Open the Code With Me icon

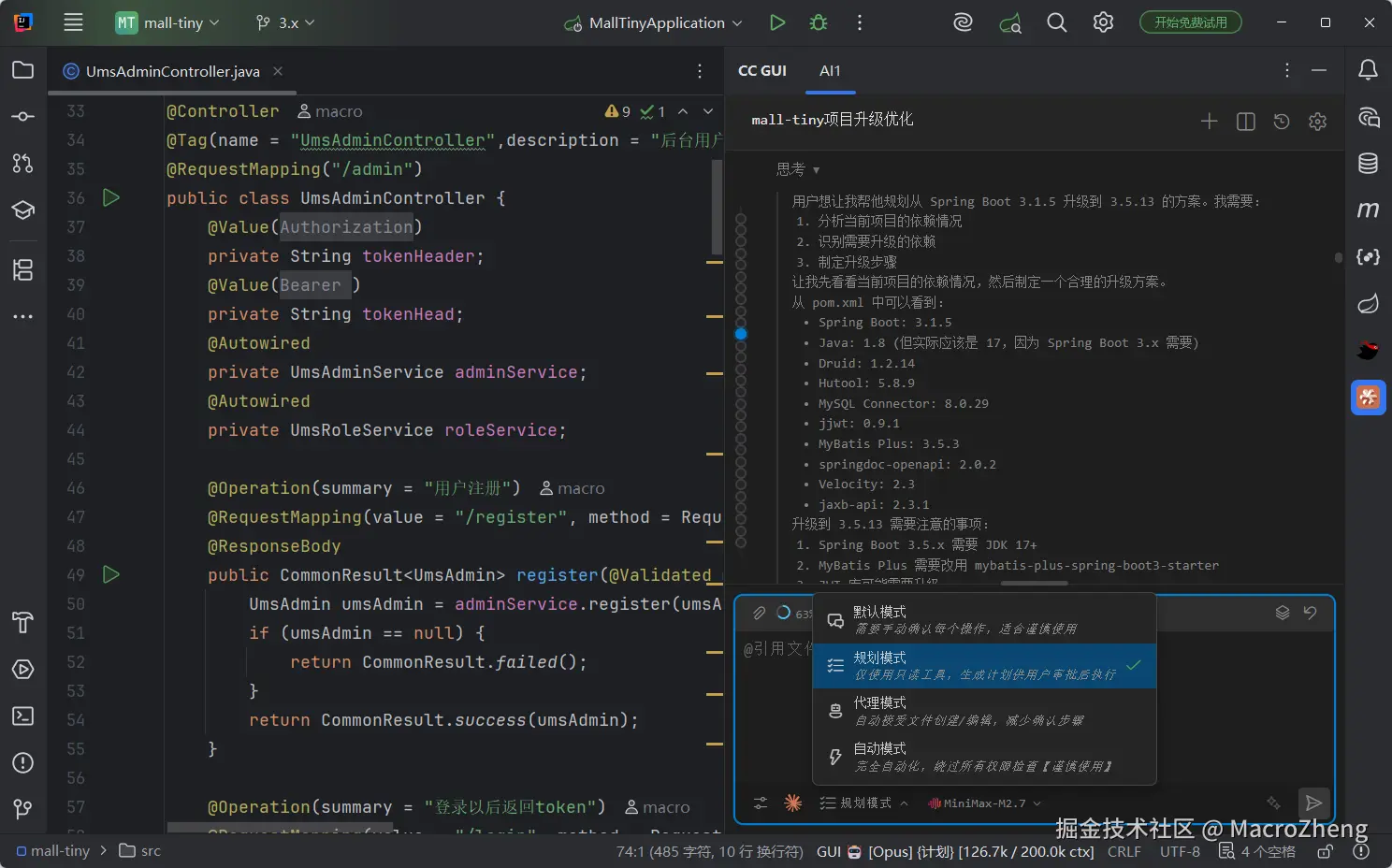(1010, 22)
